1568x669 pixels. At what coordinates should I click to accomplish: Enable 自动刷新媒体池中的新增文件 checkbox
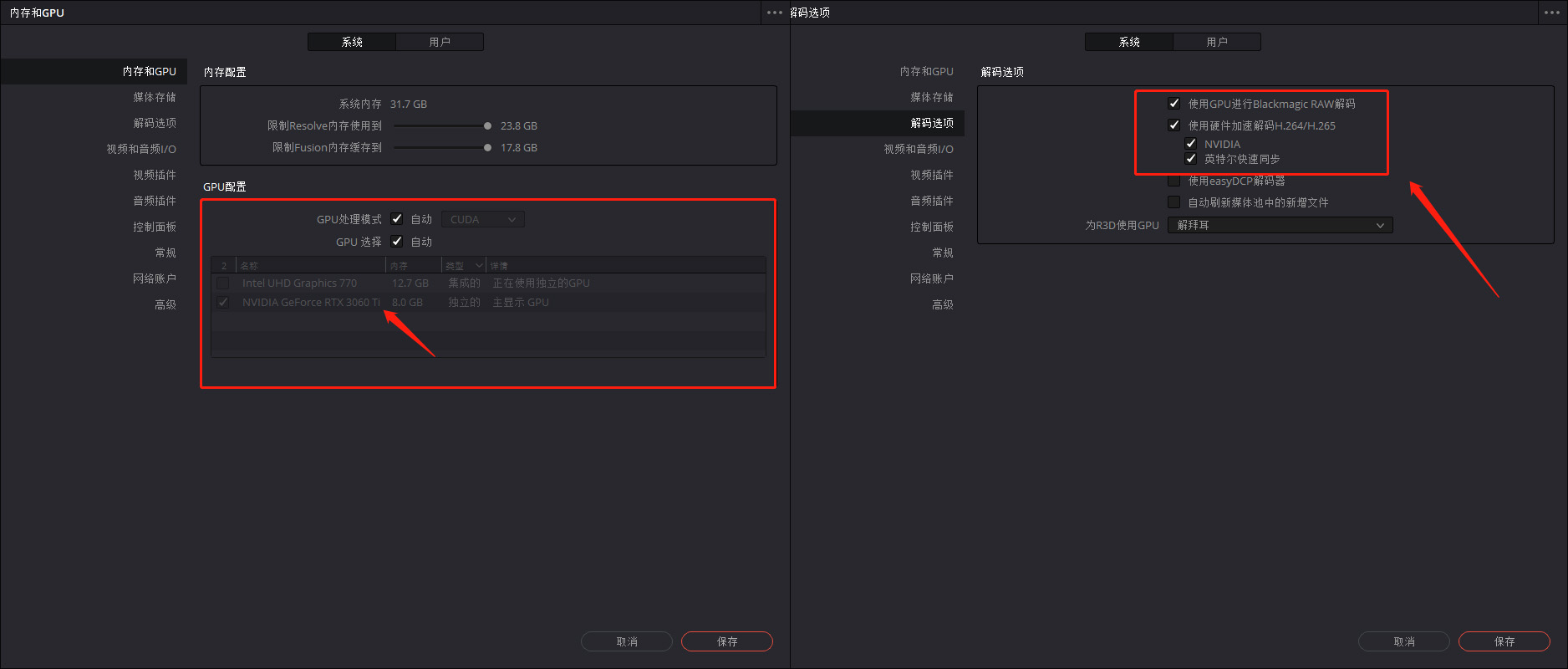pos(1174,202)
